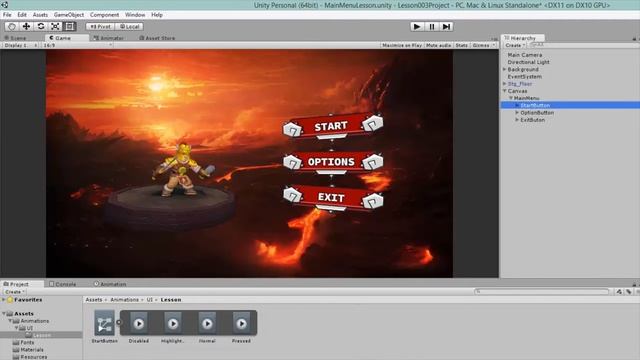
Task: Toggle Stats overlay
Action: (462, 45)
